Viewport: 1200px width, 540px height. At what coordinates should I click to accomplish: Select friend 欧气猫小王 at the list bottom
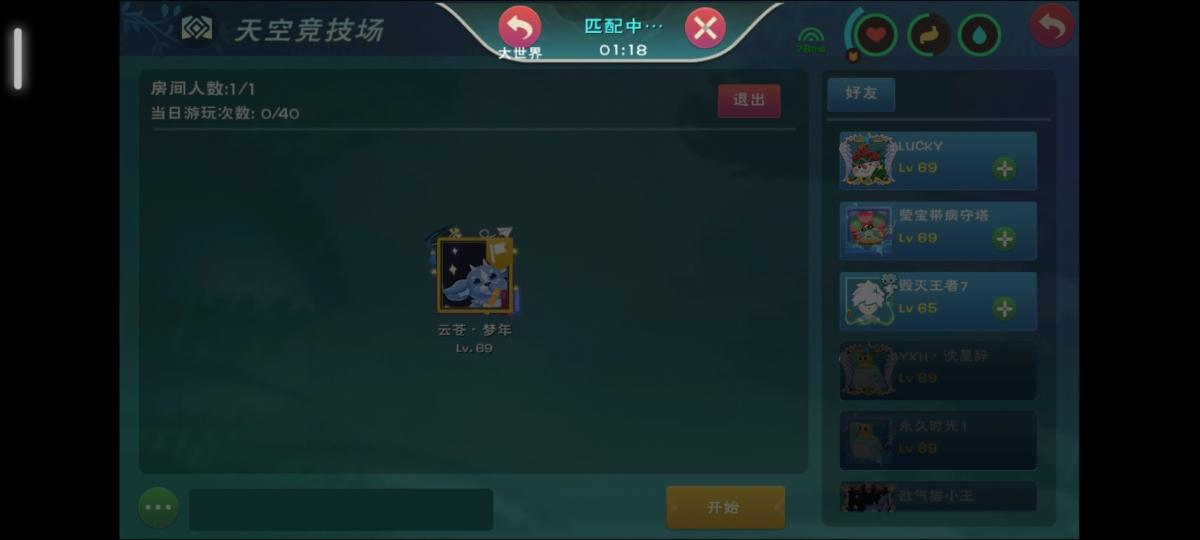coord(938,497)
